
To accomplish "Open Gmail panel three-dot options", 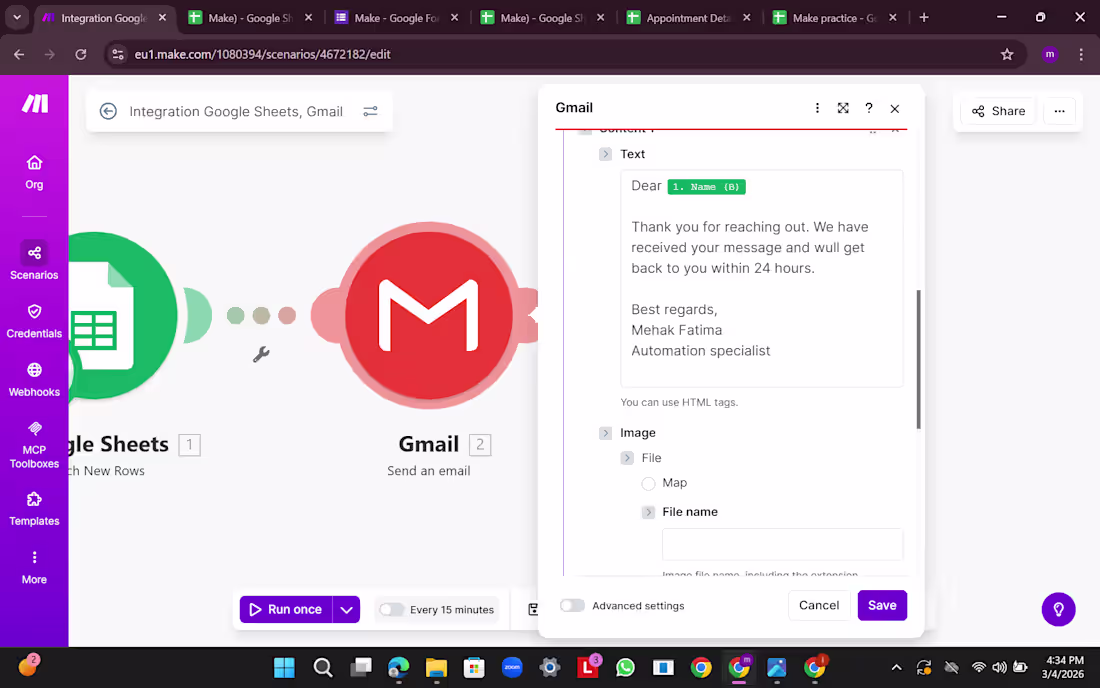I will coord(817,108).
